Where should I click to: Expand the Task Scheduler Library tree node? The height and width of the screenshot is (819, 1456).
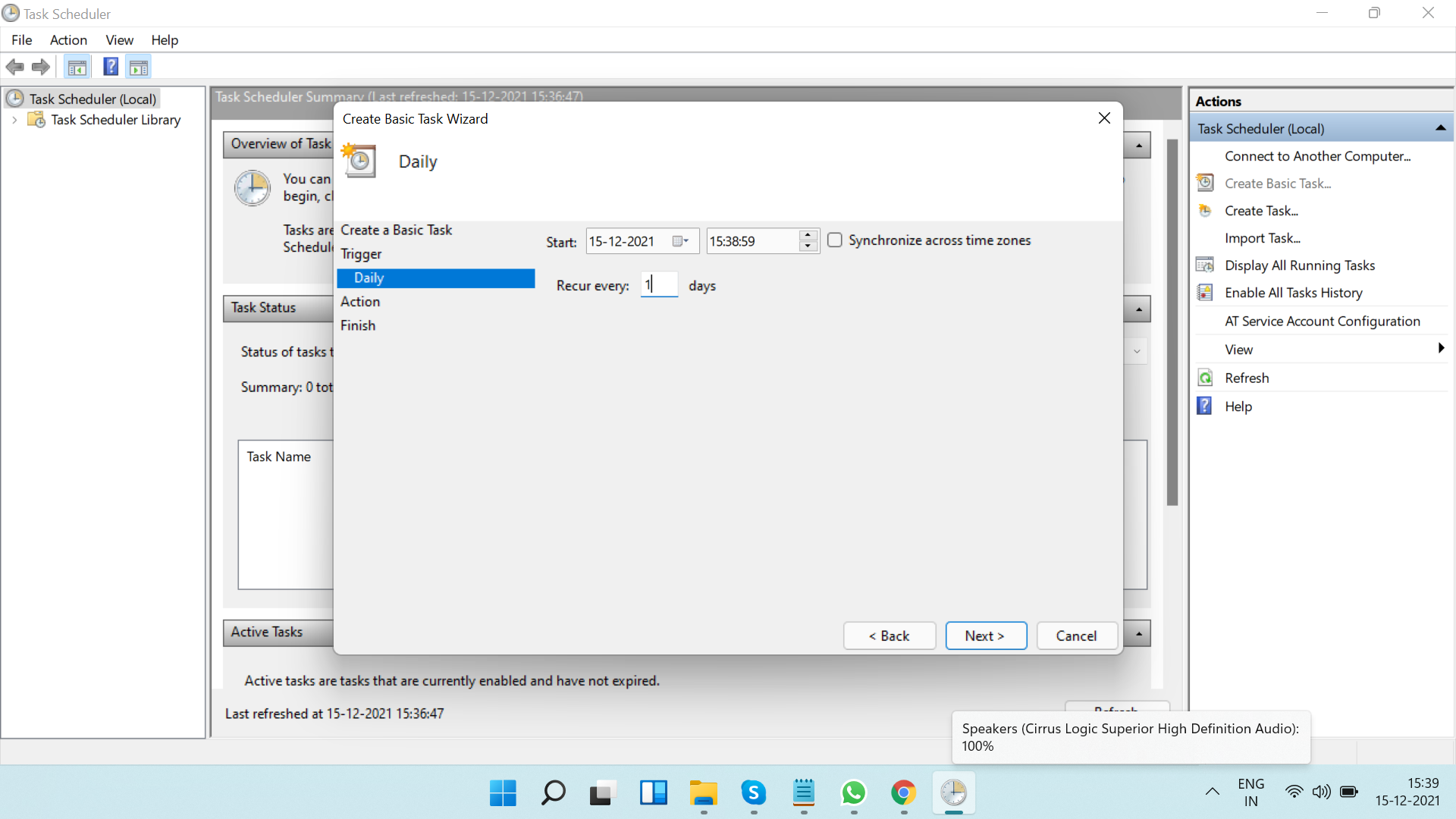(14, 120)
